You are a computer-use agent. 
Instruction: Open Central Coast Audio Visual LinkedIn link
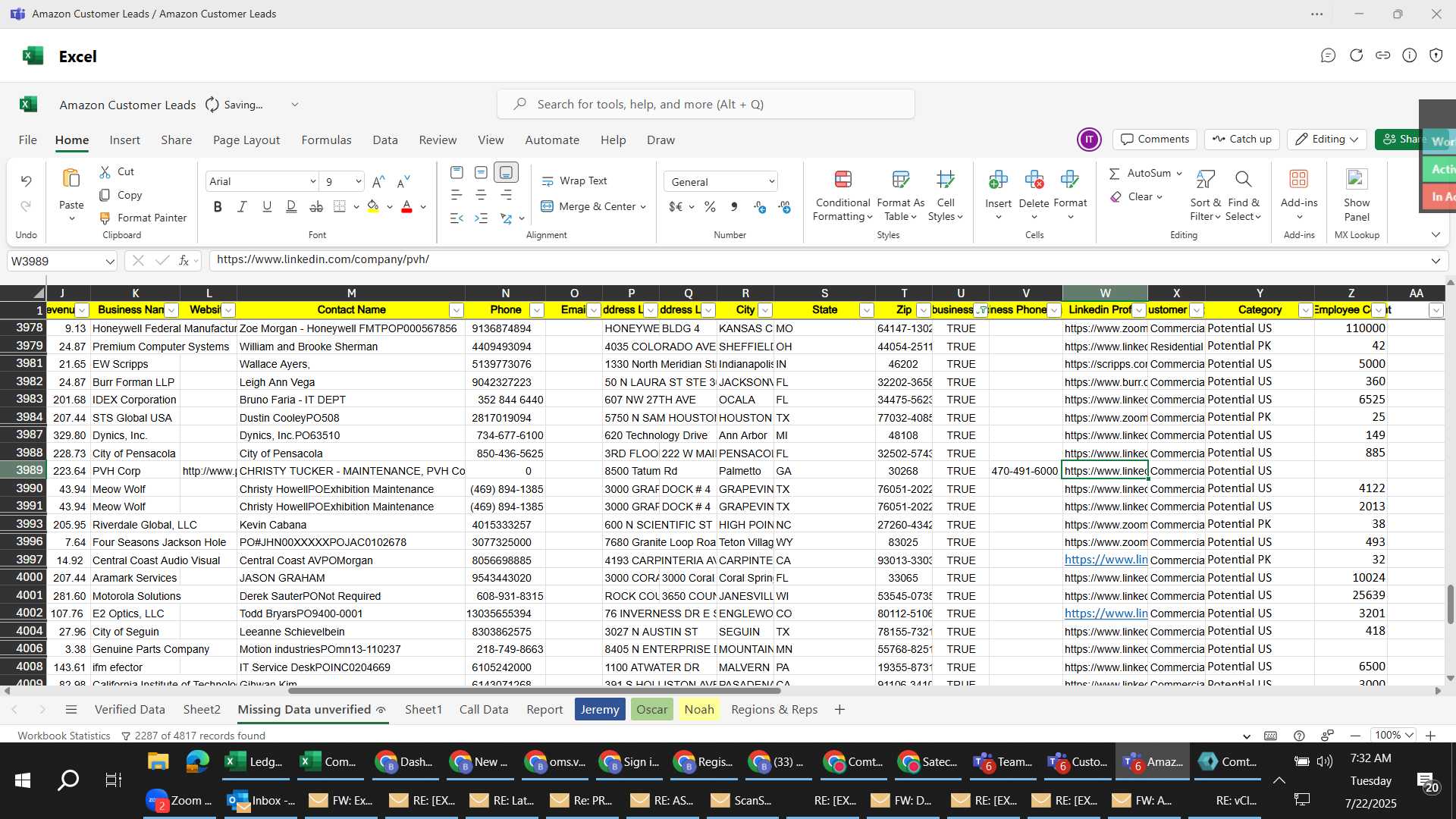tap(1106, 560)
